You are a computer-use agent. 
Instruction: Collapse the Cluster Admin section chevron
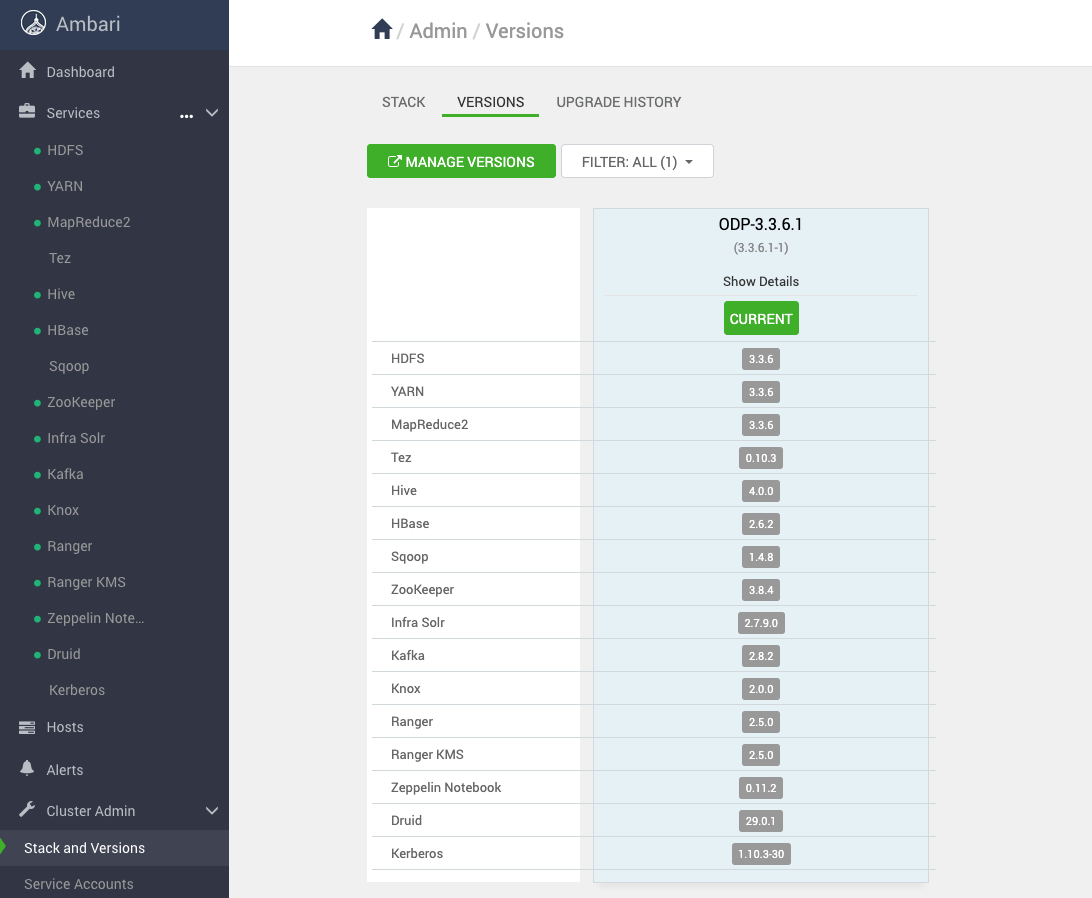(212, 810)
